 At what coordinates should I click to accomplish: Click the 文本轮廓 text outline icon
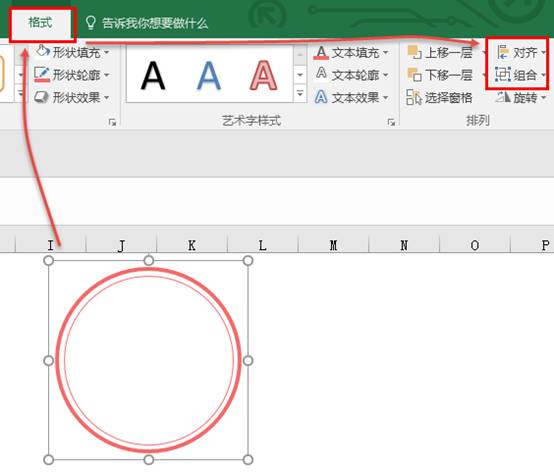[x=321, y=74]
